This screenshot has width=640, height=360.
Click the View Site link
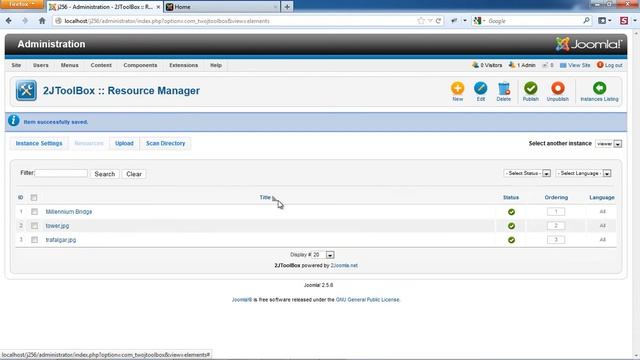[575, 65]
